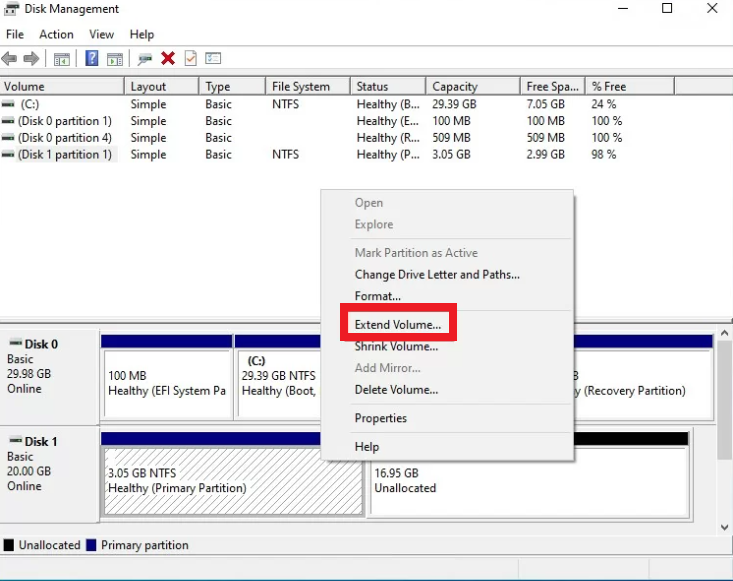Click the red X delete toolbar icon

tap(168, 58)
